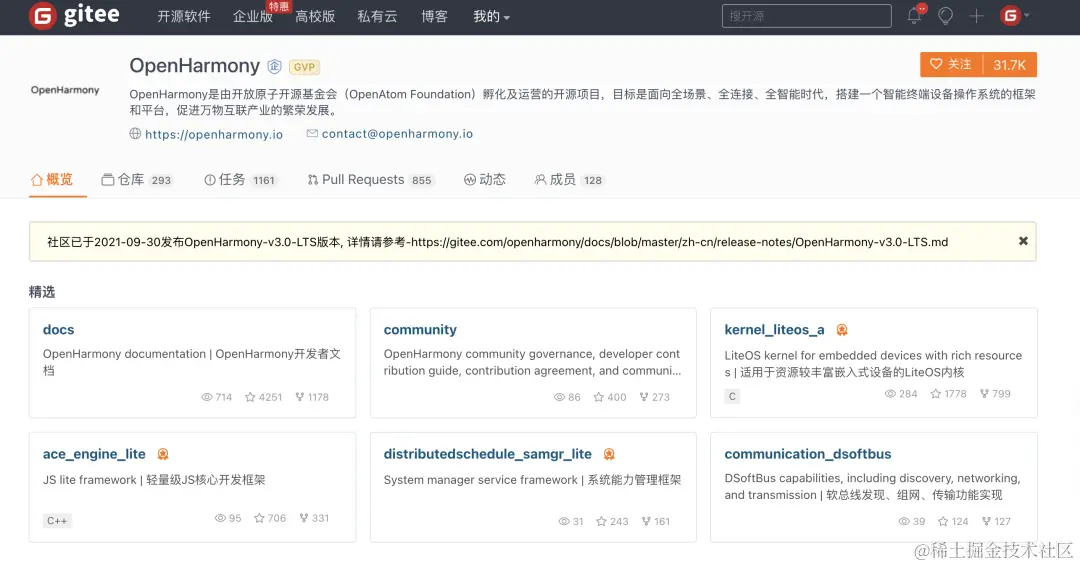Open 博客 in top navigation

[x=435, y=17]
